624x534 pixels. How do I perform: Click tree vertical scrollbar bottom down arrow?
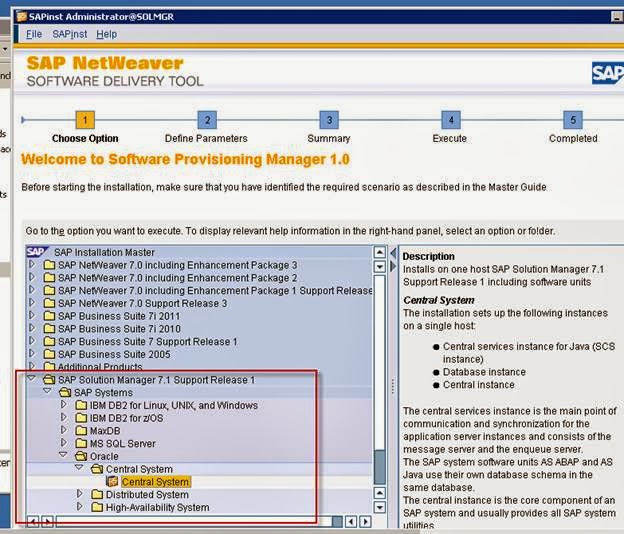pos(380,508)
